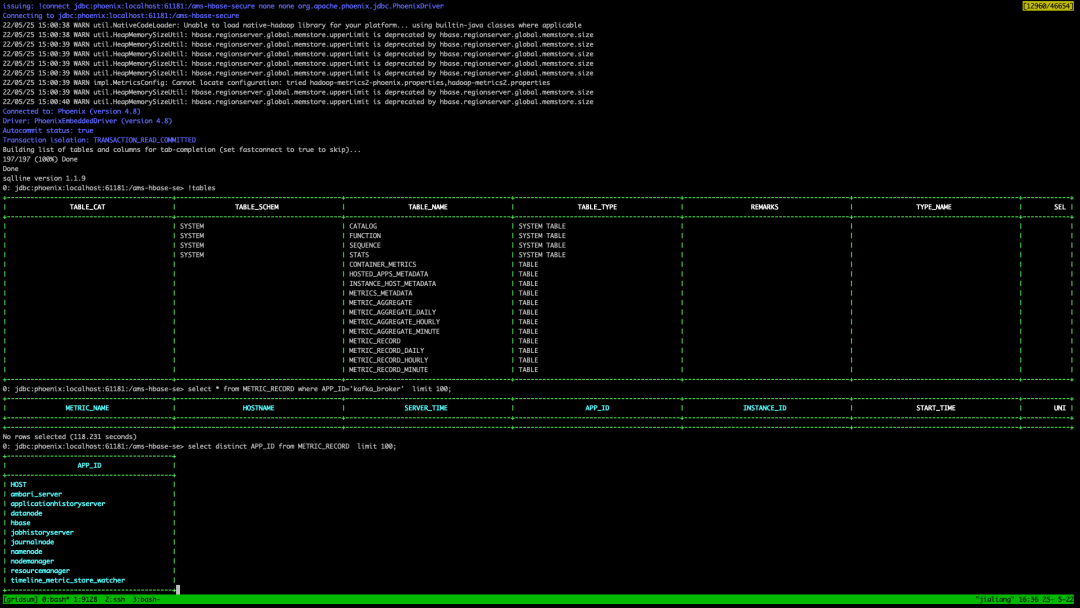The width and height of the screenshot is (1080, 608).
Task: Click "No rows selected (118.231 seconds)" message
Action: pos(70,437)
